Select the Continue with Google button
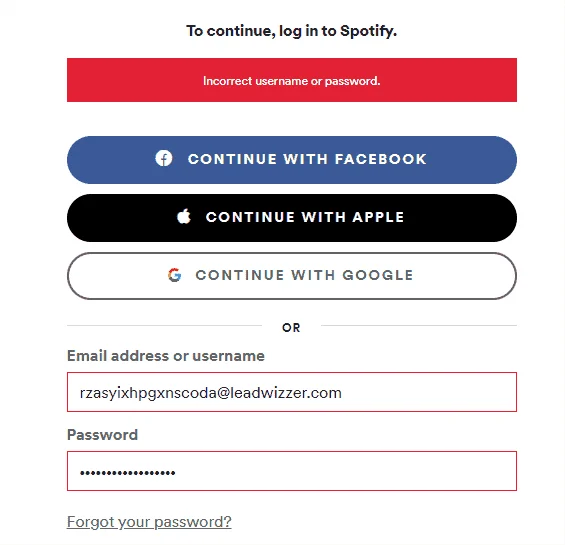Image resolution: width=565 pixels, height=545 pixels. pos(292,276)
